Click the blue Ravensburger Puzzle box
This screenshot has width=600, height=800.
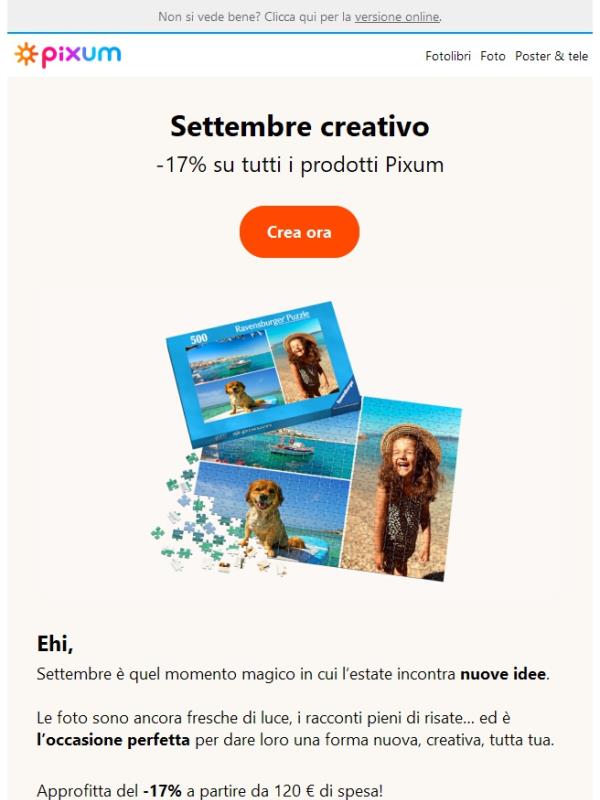point(263,371)
